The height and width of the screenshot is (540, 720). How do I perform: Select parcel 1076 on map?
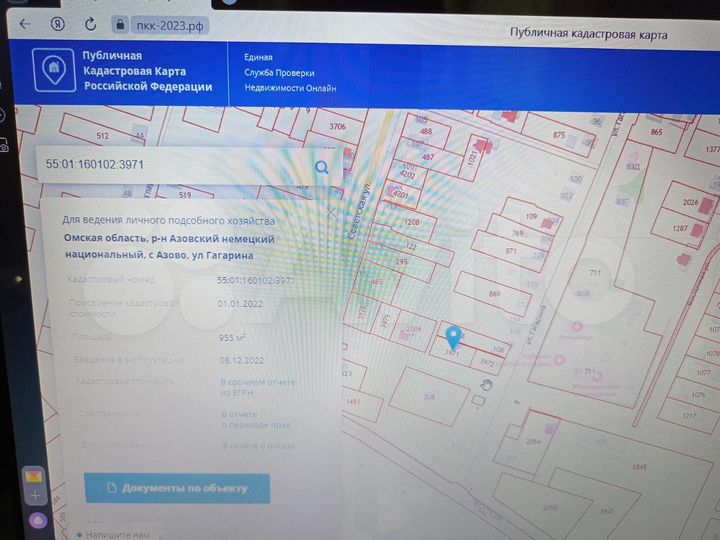click(x=698, y=394)
